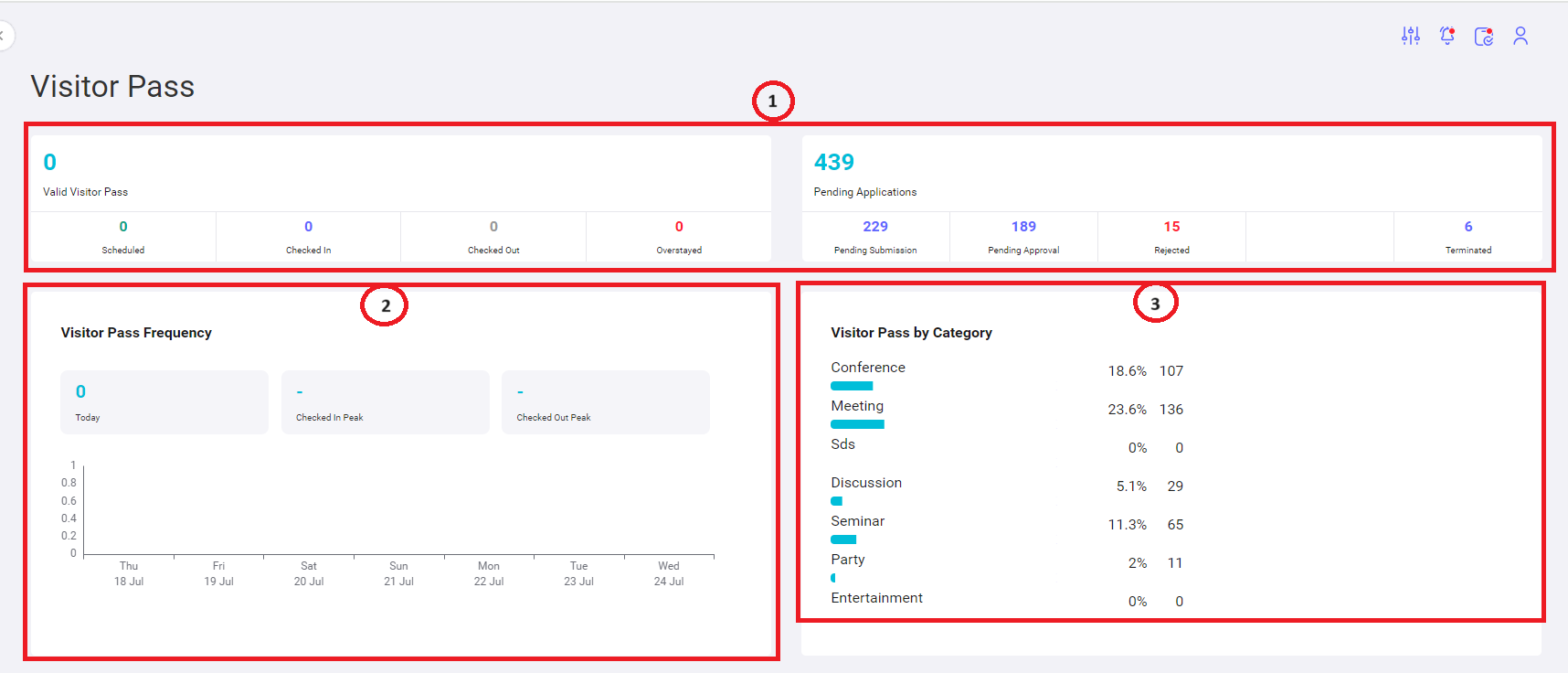Open the 189 Pending Approval tile

point(1023,237)
